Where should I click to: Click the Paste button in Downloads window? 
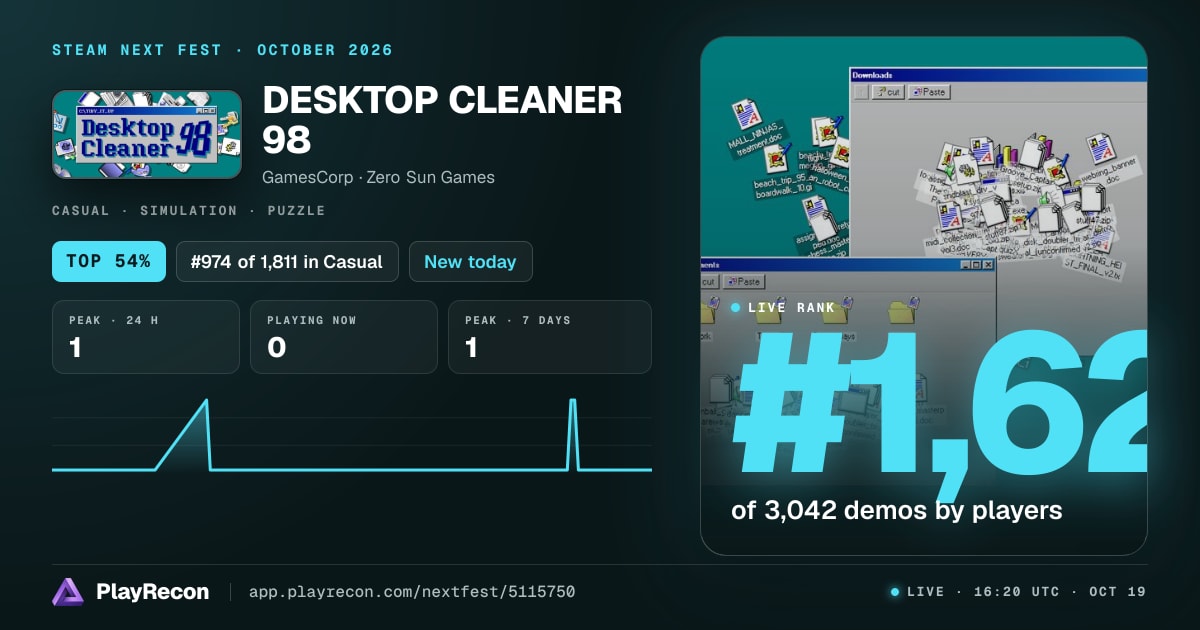coord(929,92)
